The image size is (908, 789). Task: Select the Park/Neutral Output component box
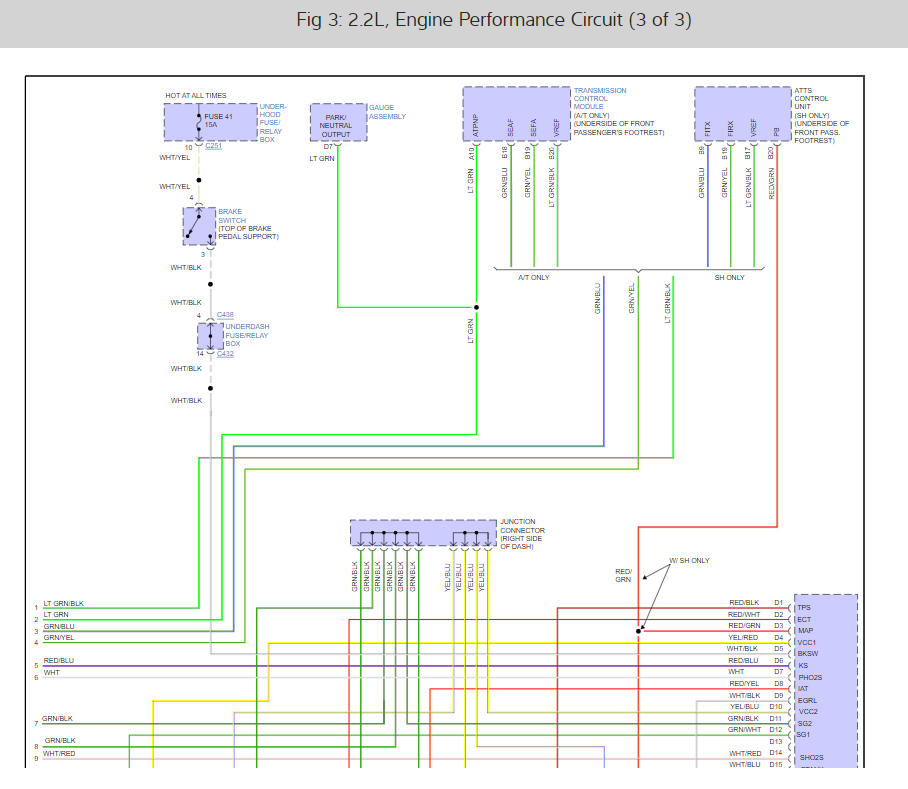click(338, 122)
